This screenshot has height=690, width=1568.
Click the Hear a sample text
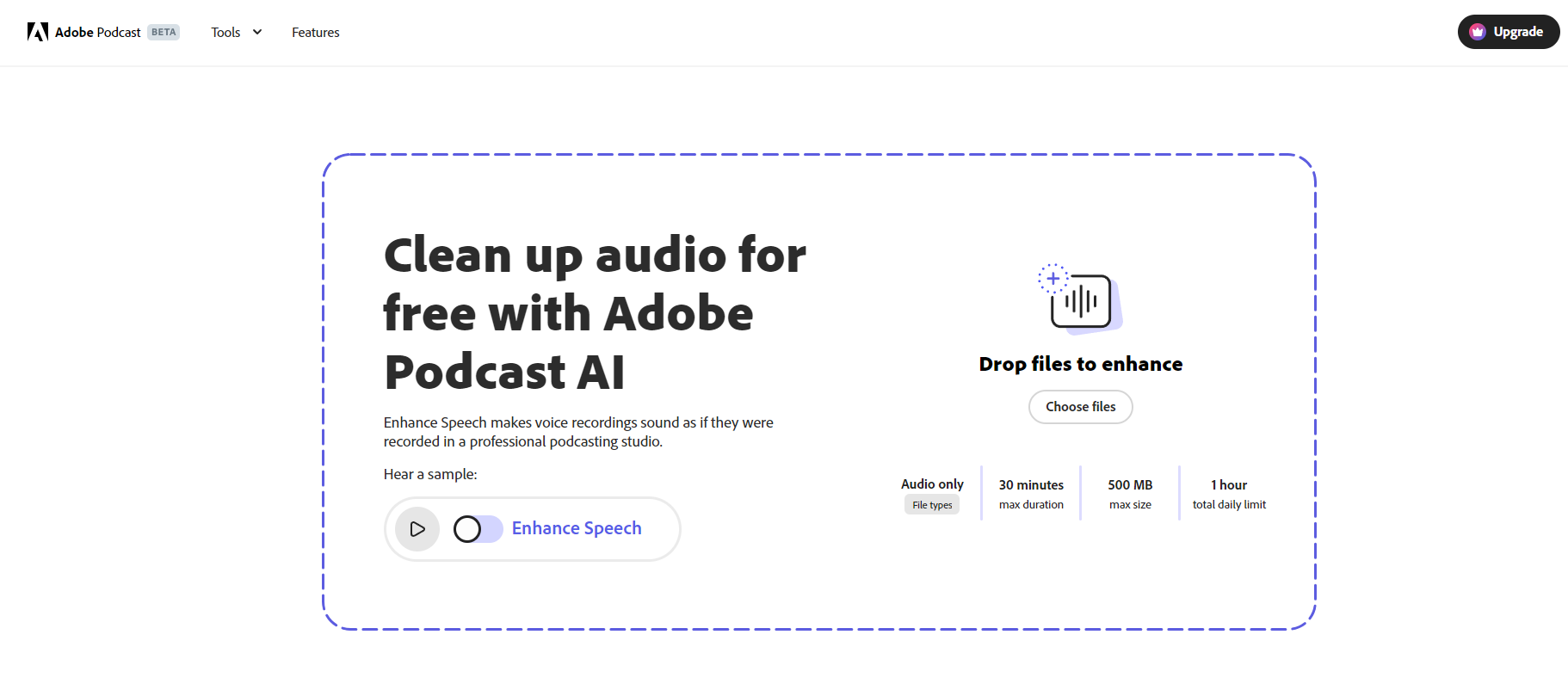[x=430, y=474]
